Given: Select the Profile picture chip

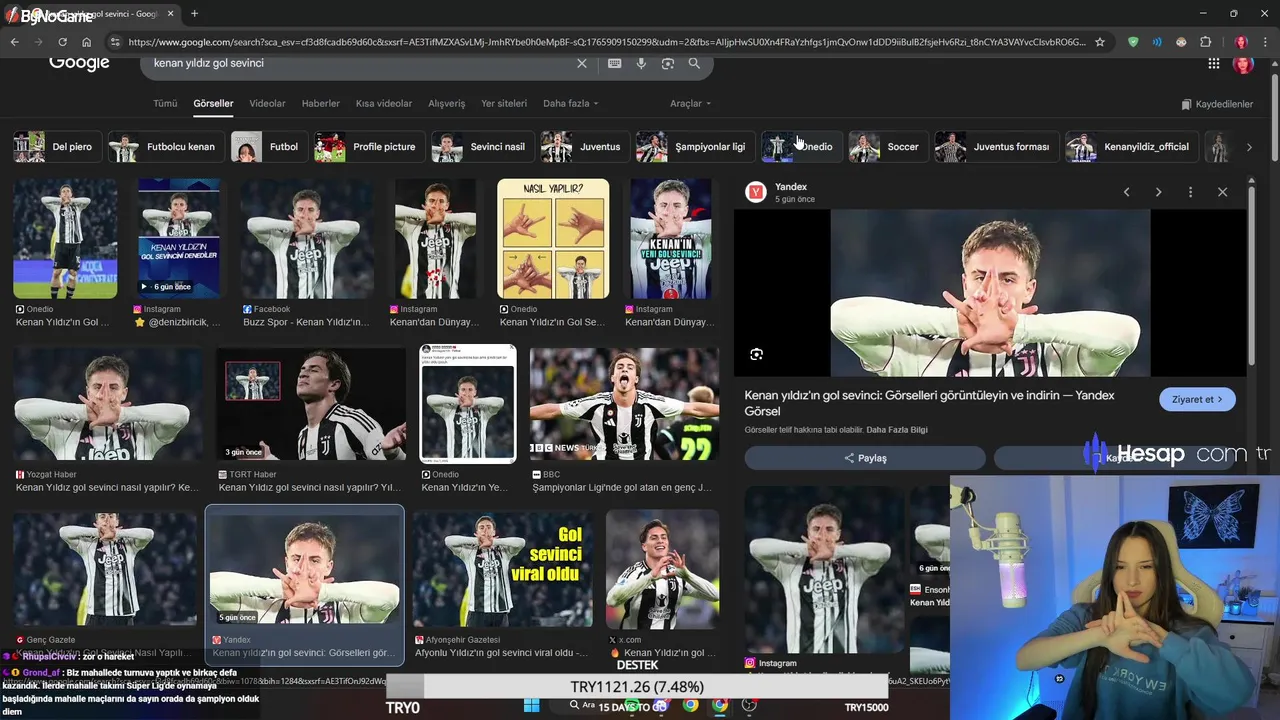Looking at the screenshot, I should point(369,147).
